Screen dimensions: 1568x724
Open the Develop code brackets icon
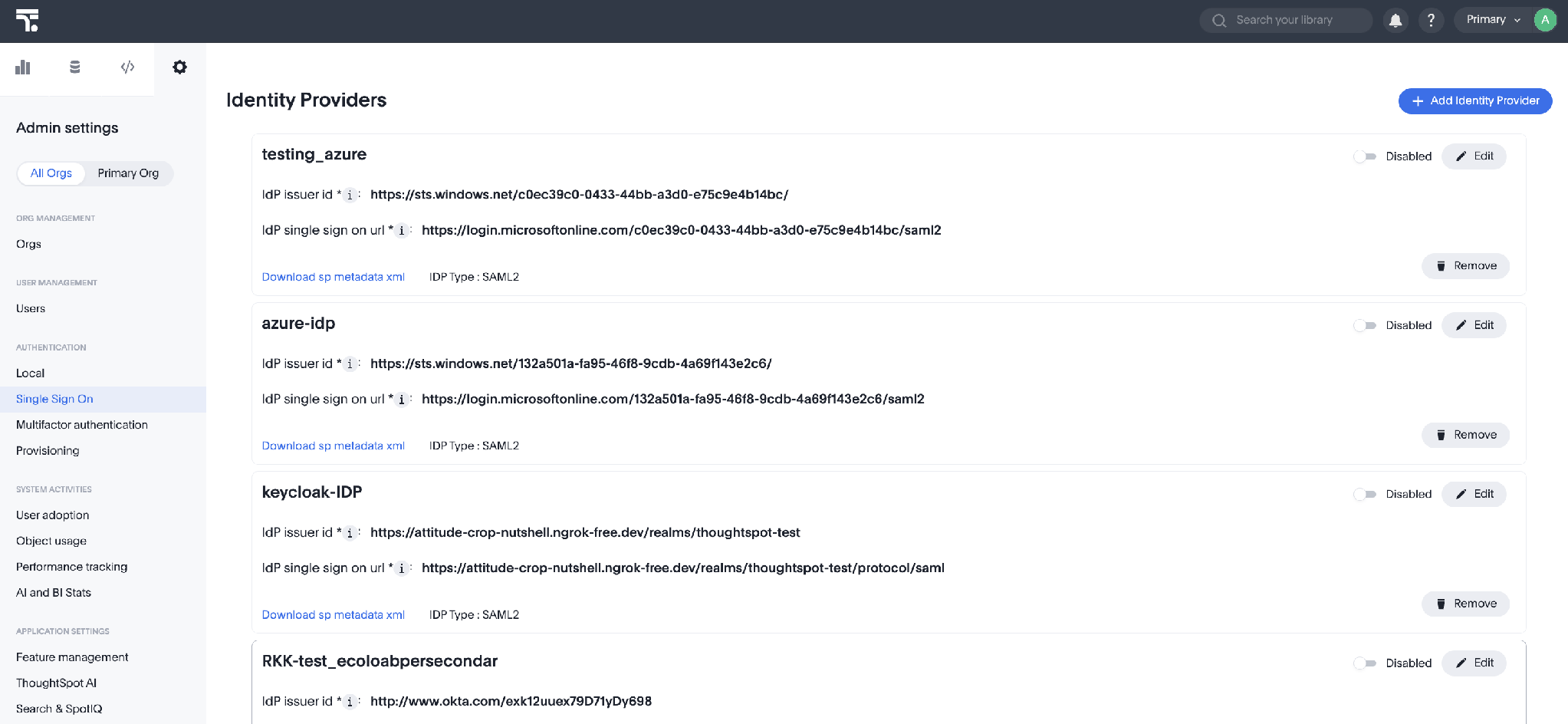[x=127, y=67]
